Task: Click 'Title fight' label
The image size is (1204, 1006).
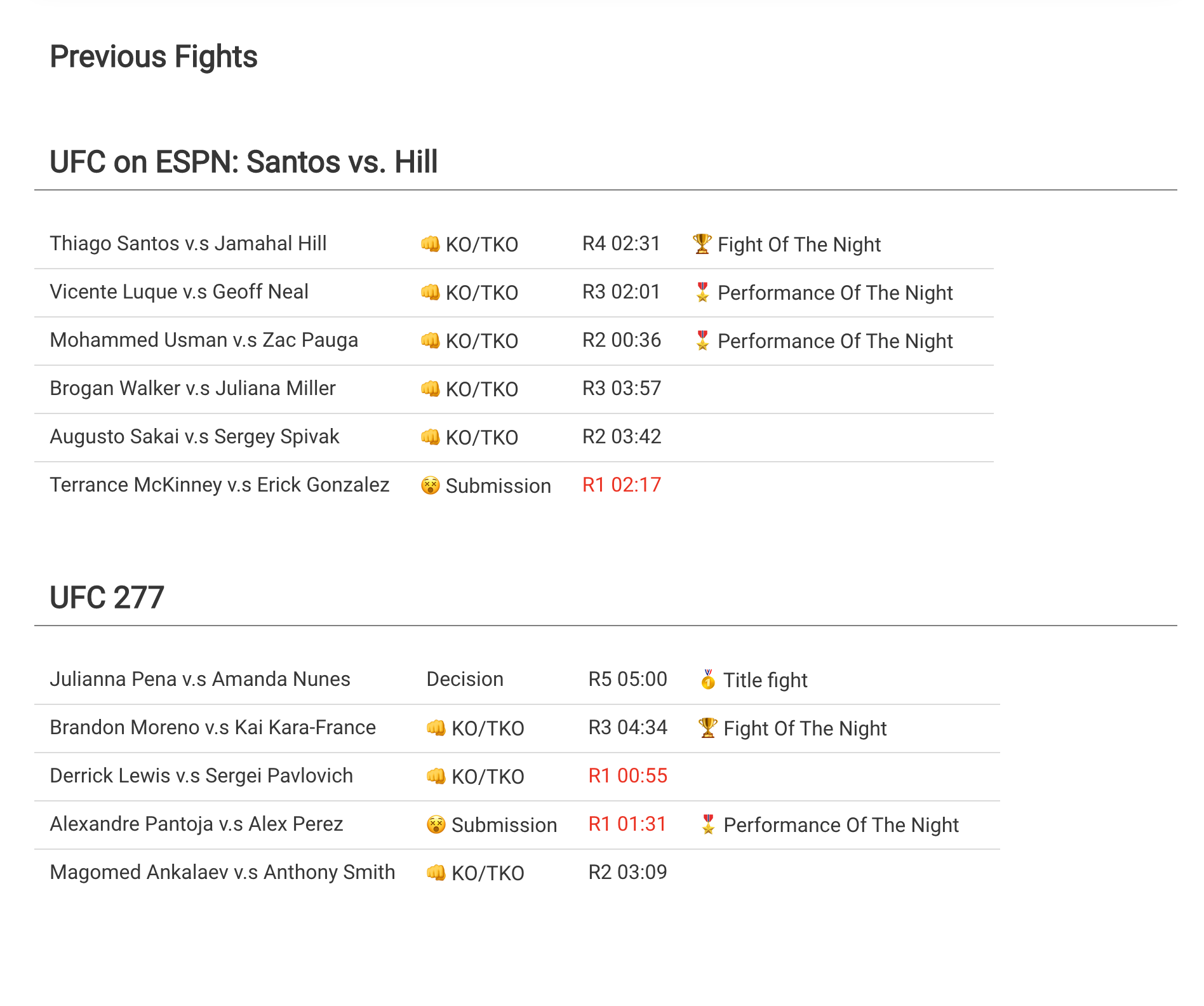Action: click(765, 680)
